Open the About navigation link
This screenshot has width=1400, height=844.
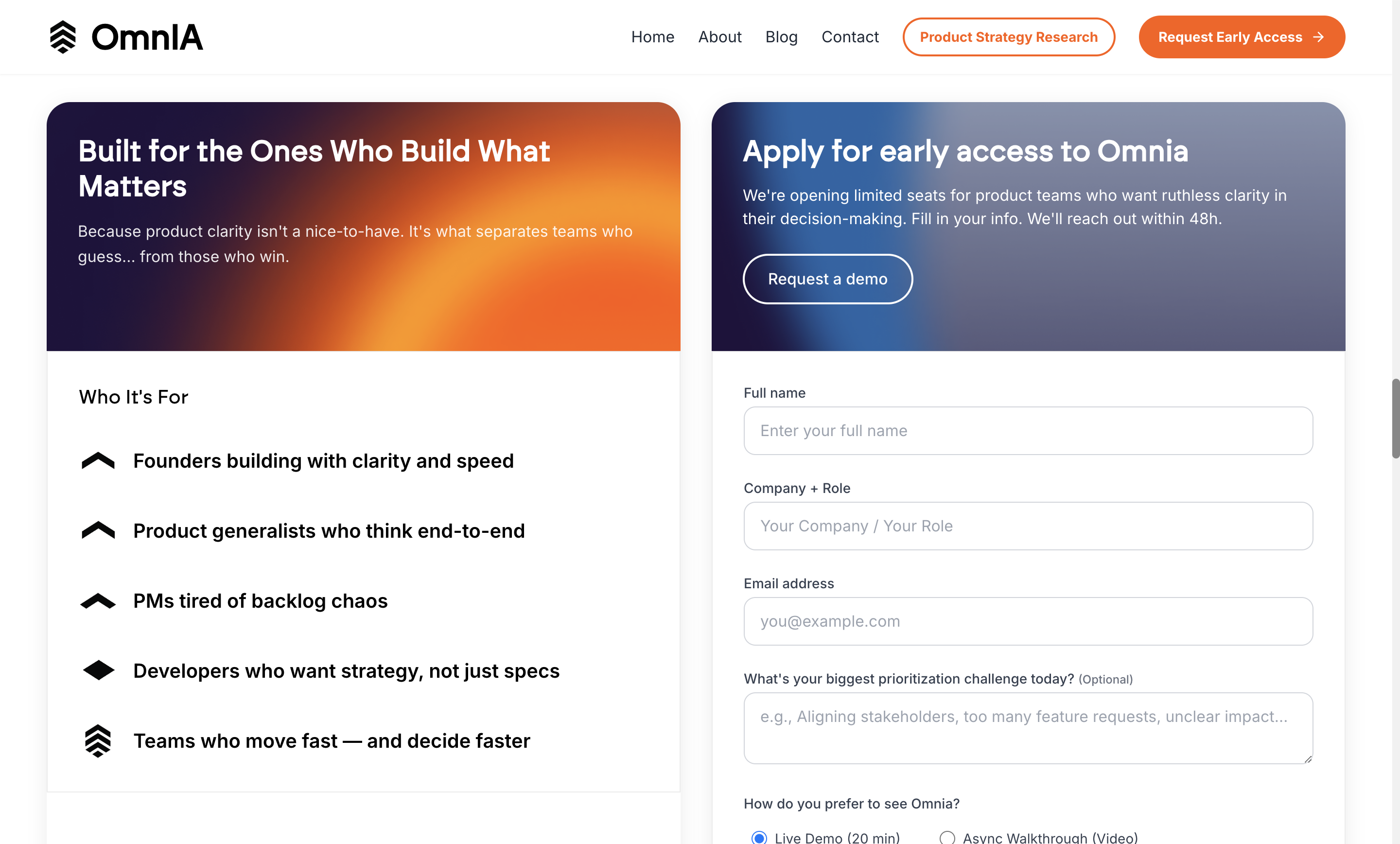tap(720, 37)
